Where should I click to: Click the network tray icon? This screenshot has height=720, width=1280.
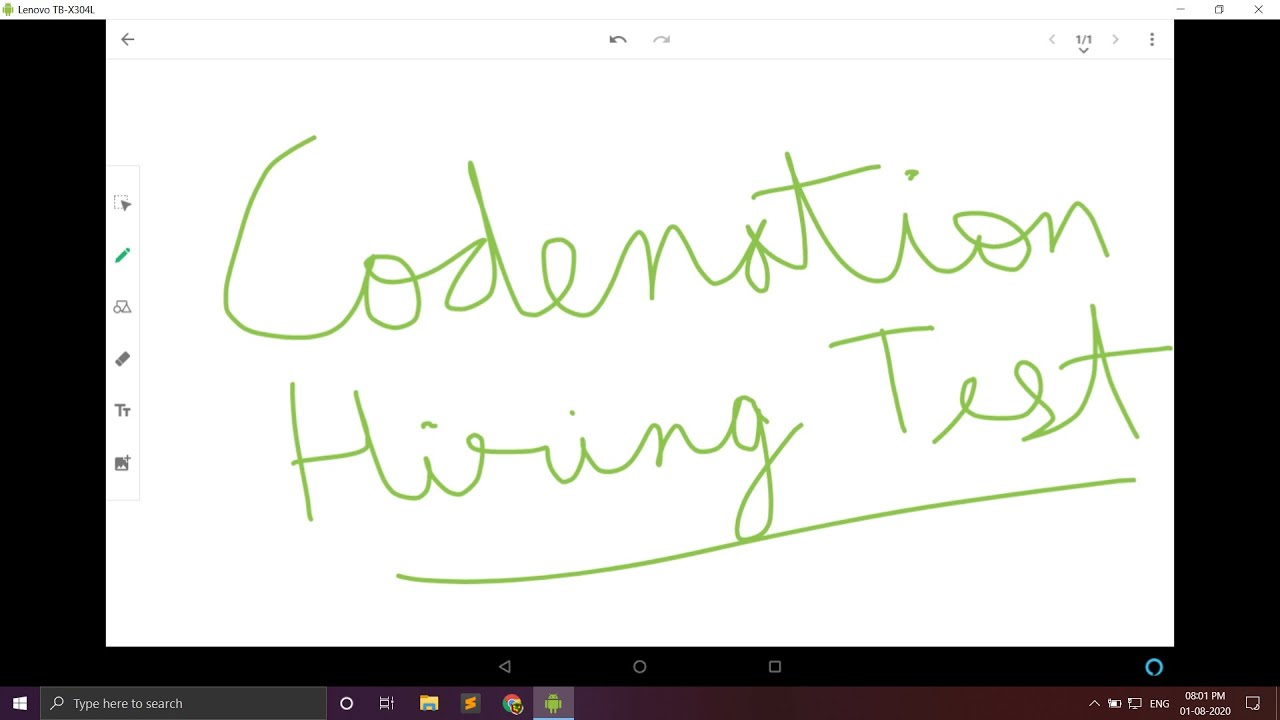coord(1136,704)
